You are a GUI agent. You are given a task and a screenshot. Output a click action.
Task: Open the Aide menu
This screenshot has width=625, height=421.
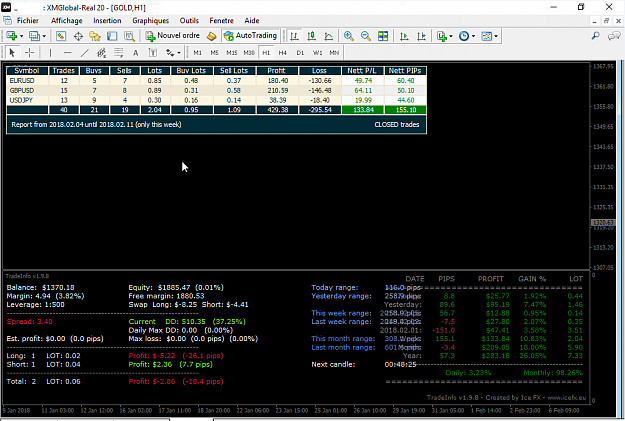point(252,21)
